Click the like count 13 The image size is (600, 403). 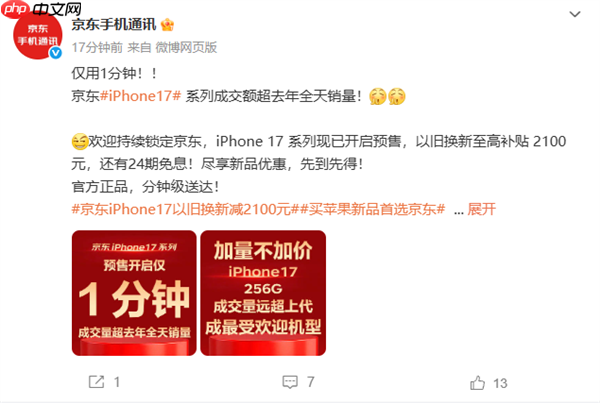point(500,383)
